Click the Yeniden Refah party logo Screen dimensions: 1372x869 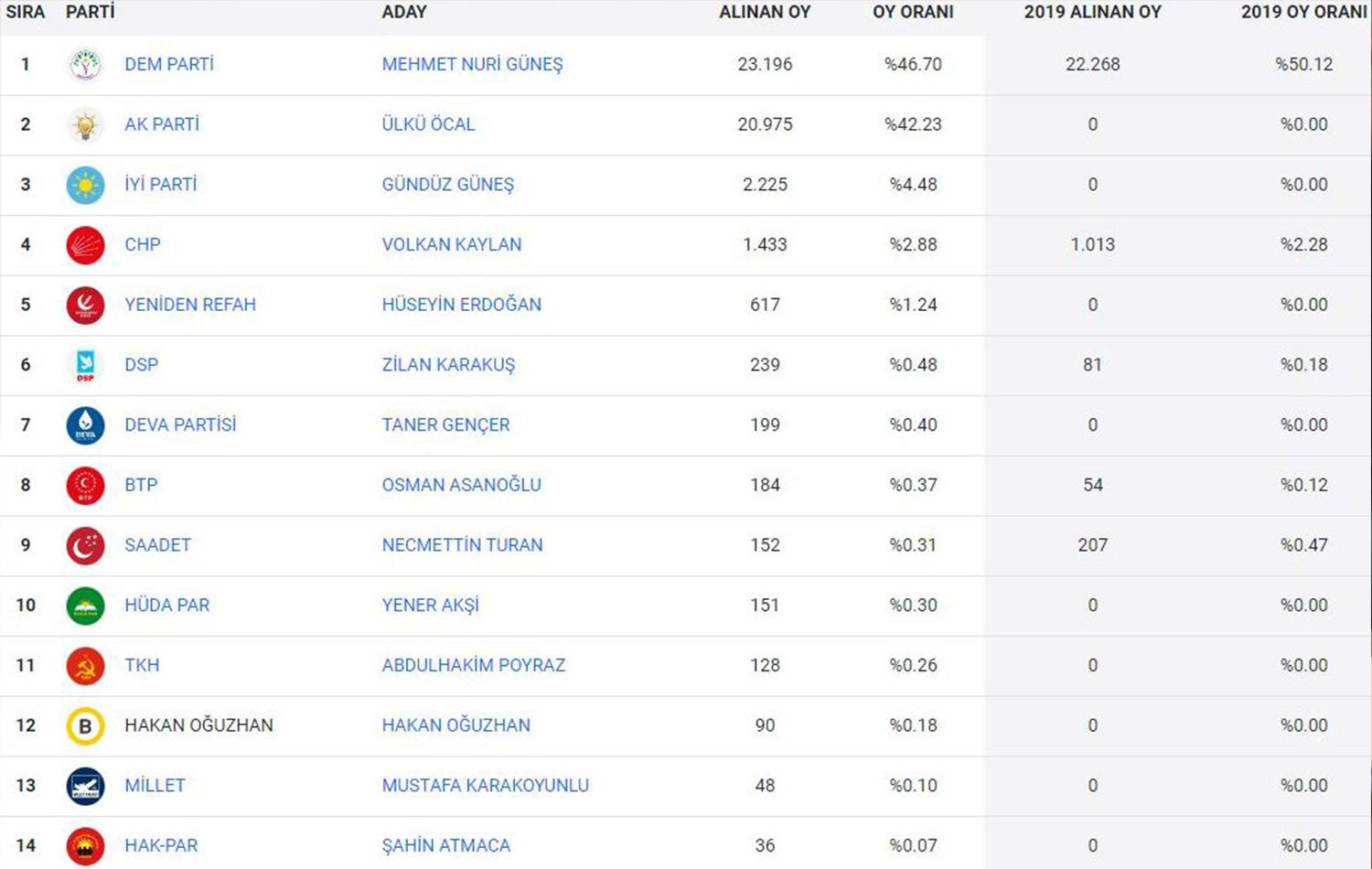85,306
